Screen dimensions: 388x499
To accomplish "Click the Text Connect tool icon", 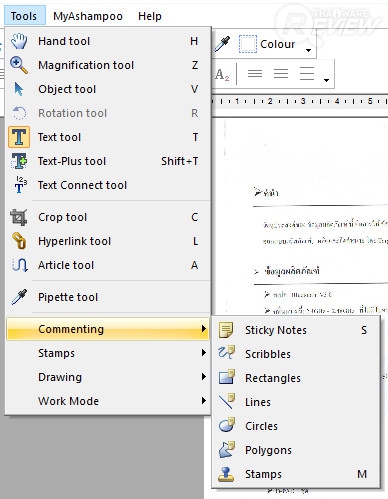I will tap(20, 185).
